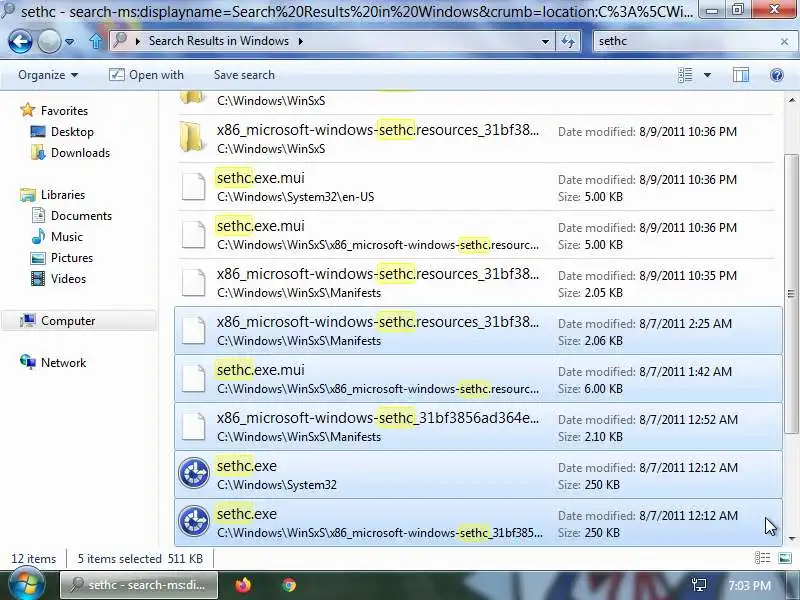Click the Favorites star icon
The height and width of the screenshot is (600, 800).
[x=28, y=110]
